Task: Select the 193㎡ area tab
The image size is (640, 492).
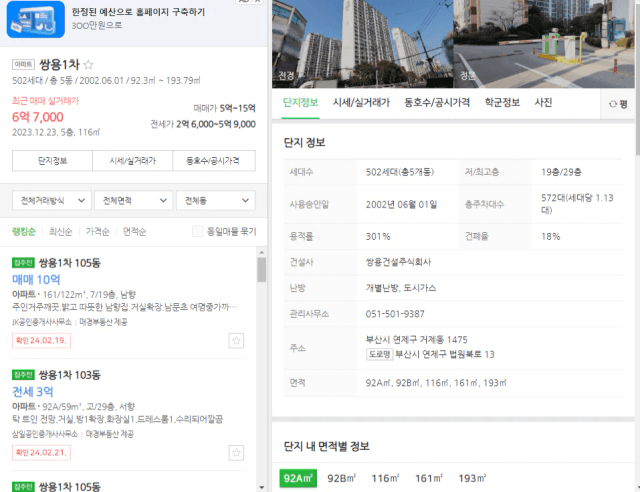Action: click(x=472, y=478)
